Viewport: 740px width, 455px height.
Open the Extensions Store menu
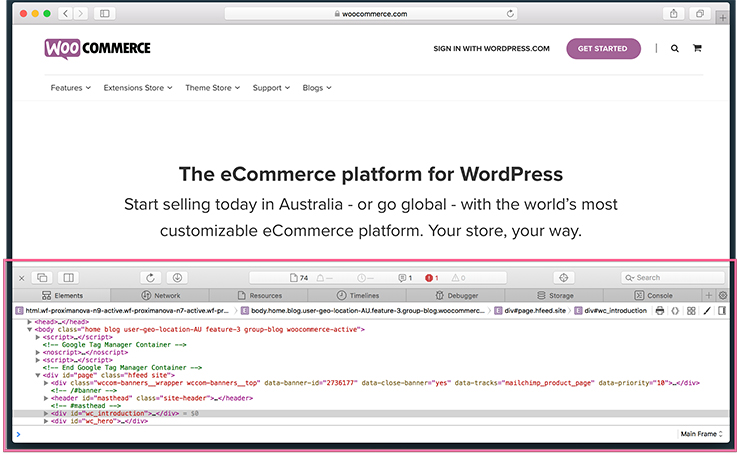[x=138, y=88]
